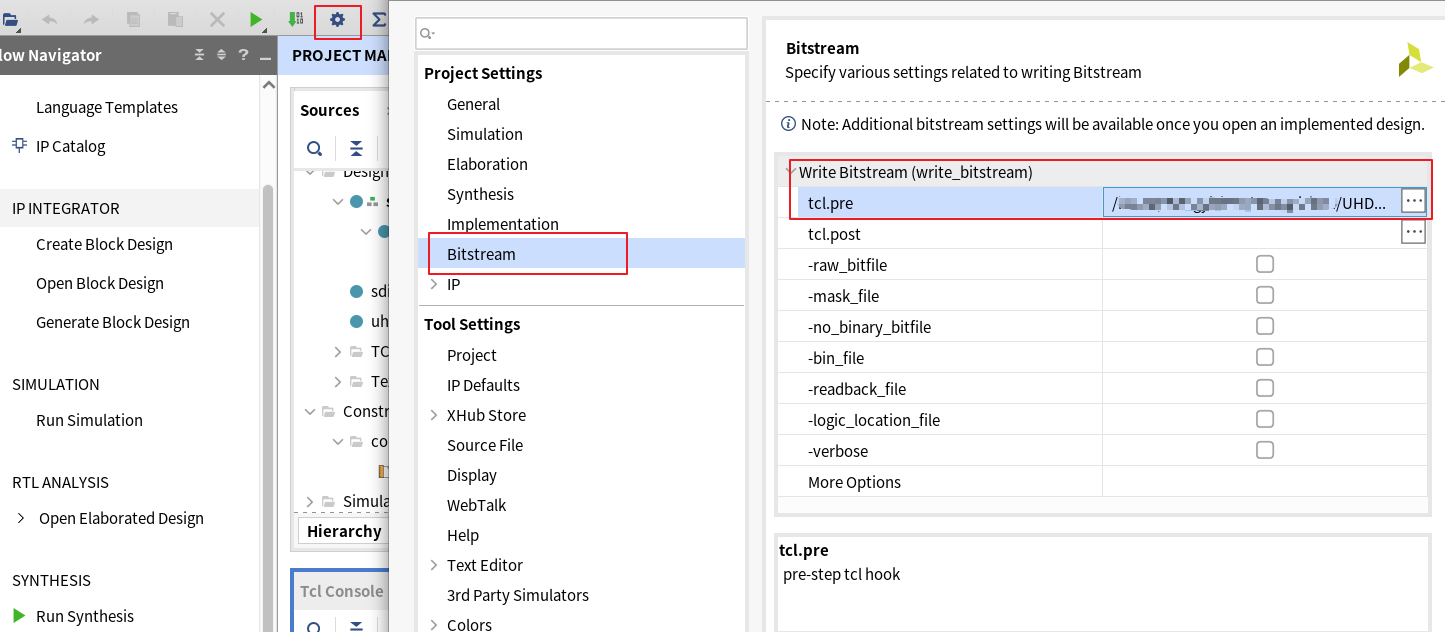Click the Undo arrow in toolbar
The image size is (1445, 632).
50,19
